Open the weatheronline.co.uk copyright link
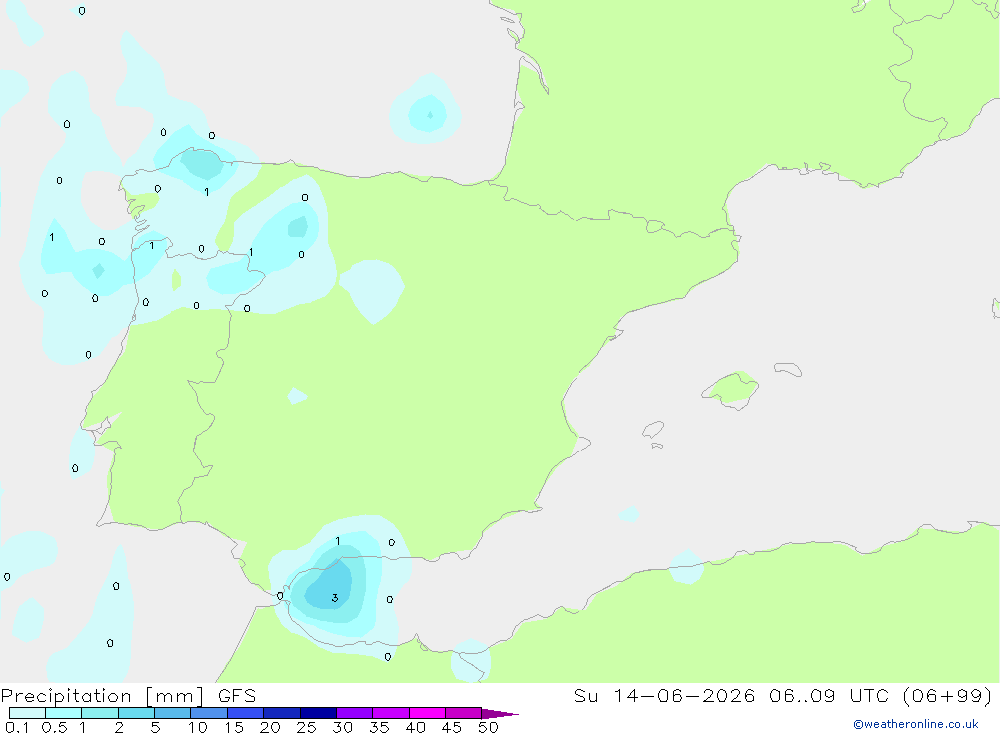This screenshot has height=733, width=1000. [x=916, y=724]
